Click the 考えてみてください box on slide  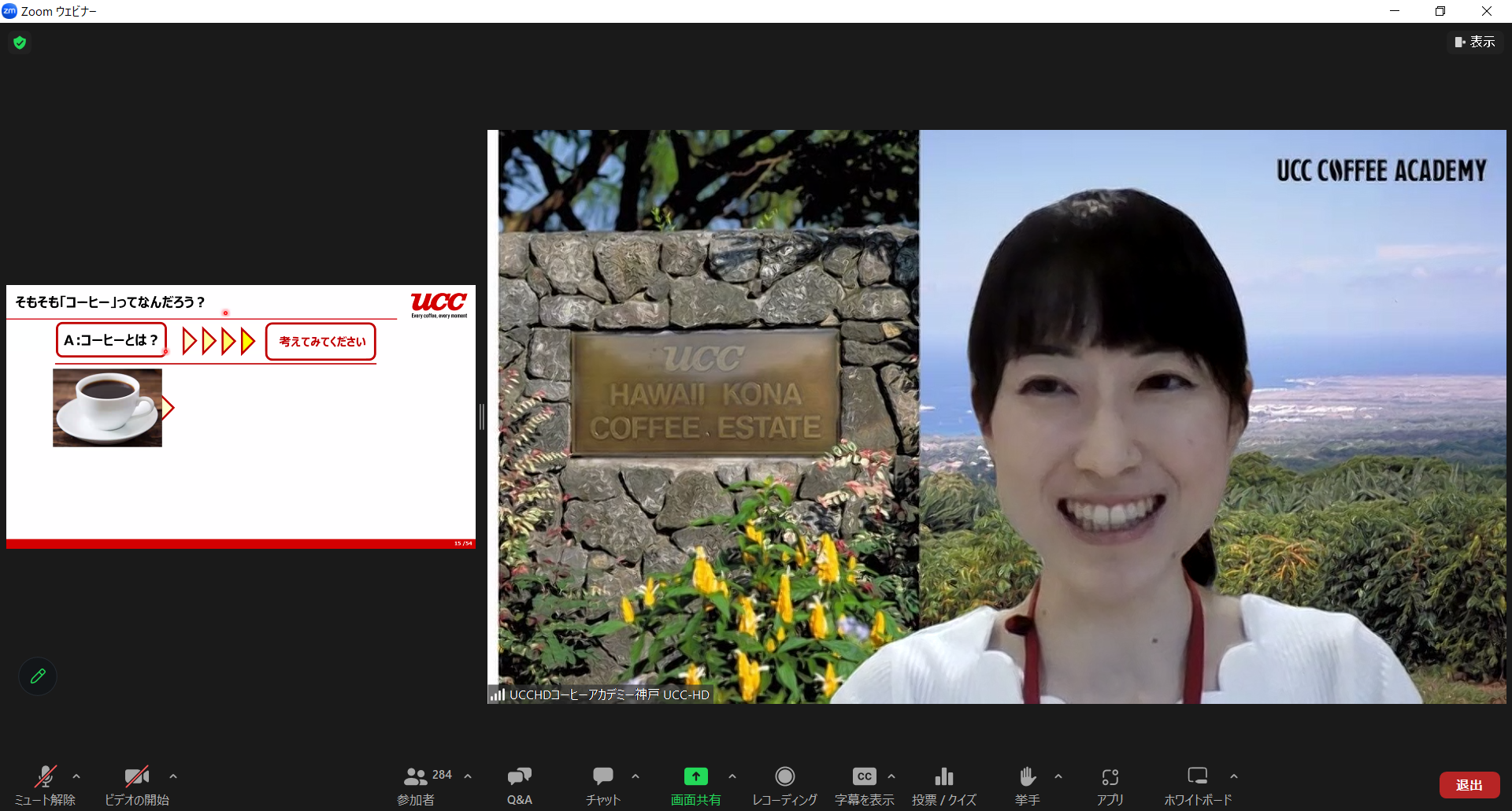pos(321,342)
